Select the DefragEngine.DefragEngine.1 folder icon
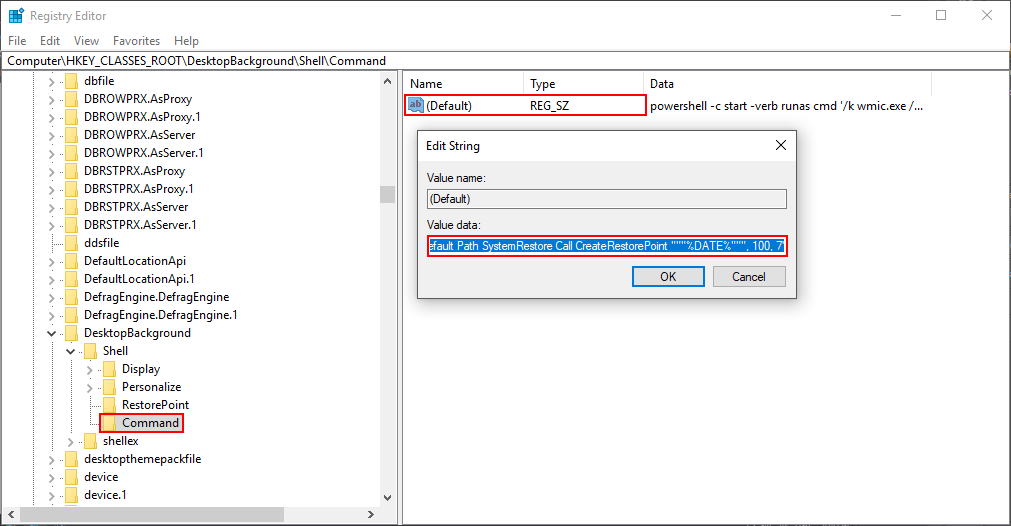Image resolution: width=1011 pixels, height=526 pixels. (x=72, y=315)
